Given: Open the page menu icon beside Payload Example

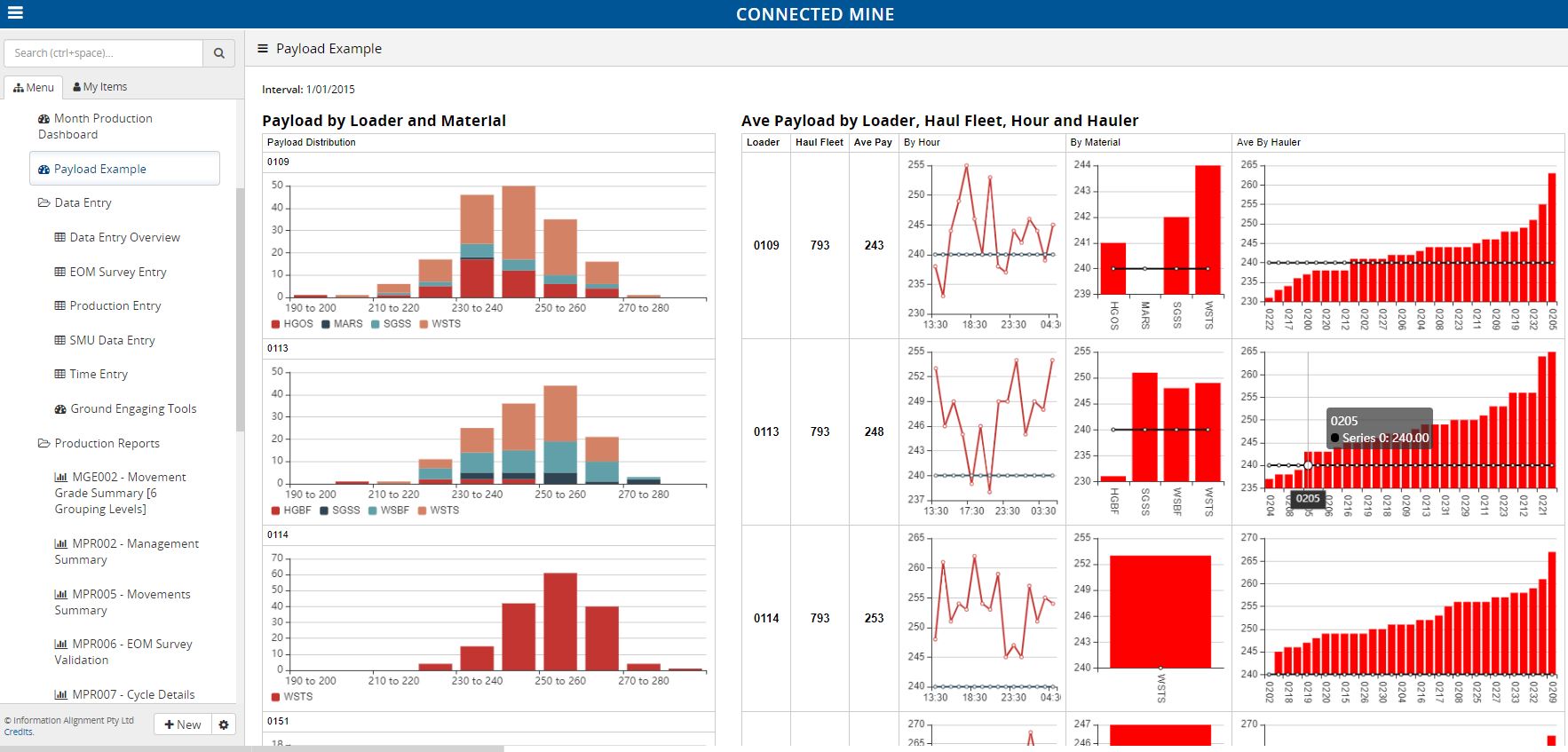Looking at the screenshot, I should [x=263, y=48].
